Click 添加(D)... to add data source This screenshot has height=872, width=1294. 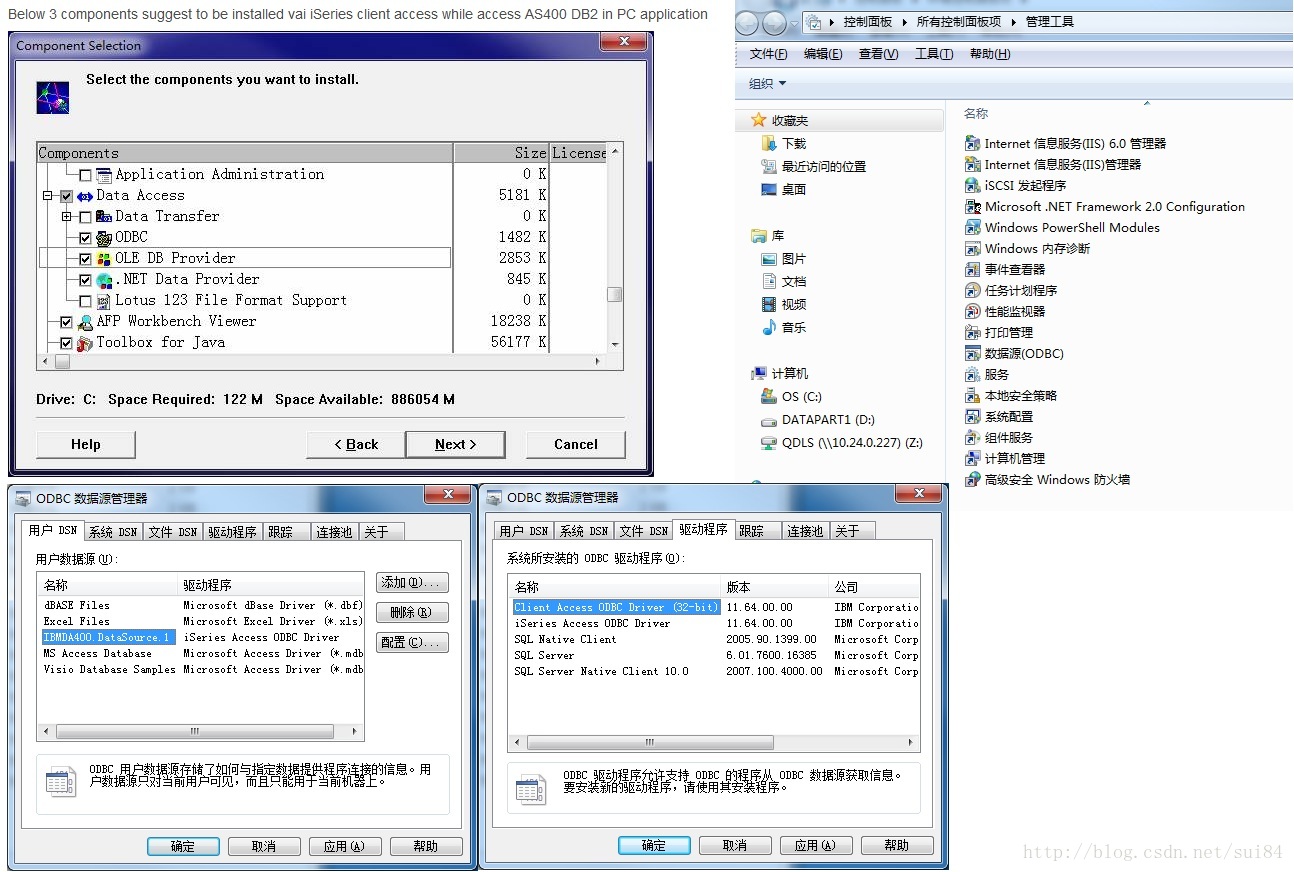[x=412, y=582]
